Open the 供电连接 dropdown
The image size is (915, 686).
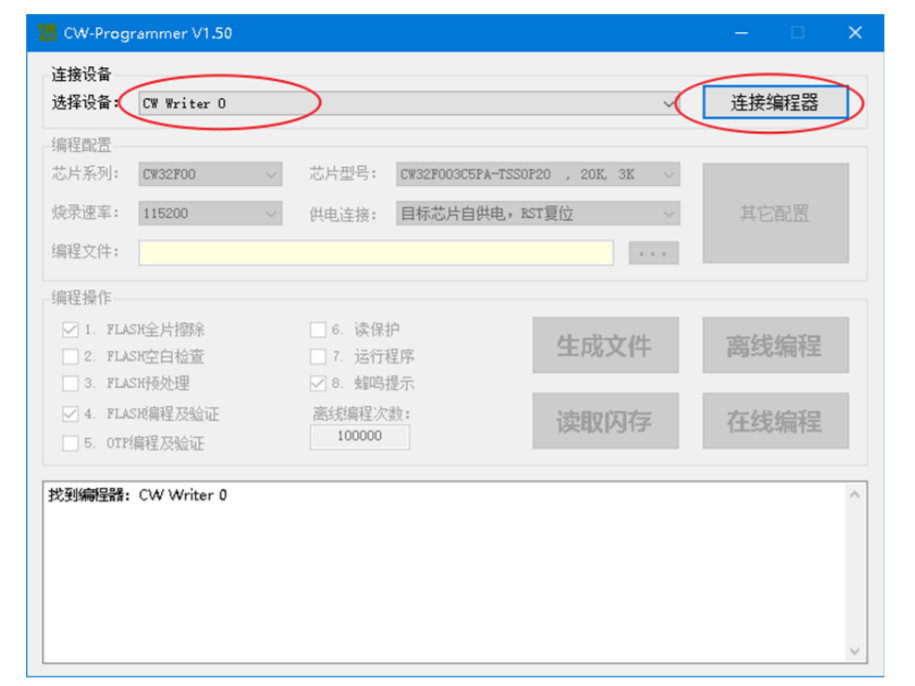tap(537, 214)
